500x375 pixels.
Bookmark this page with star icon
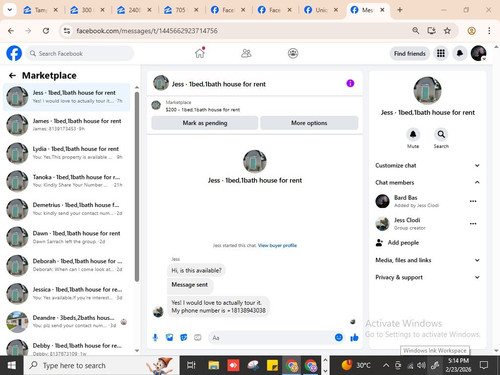447,31
